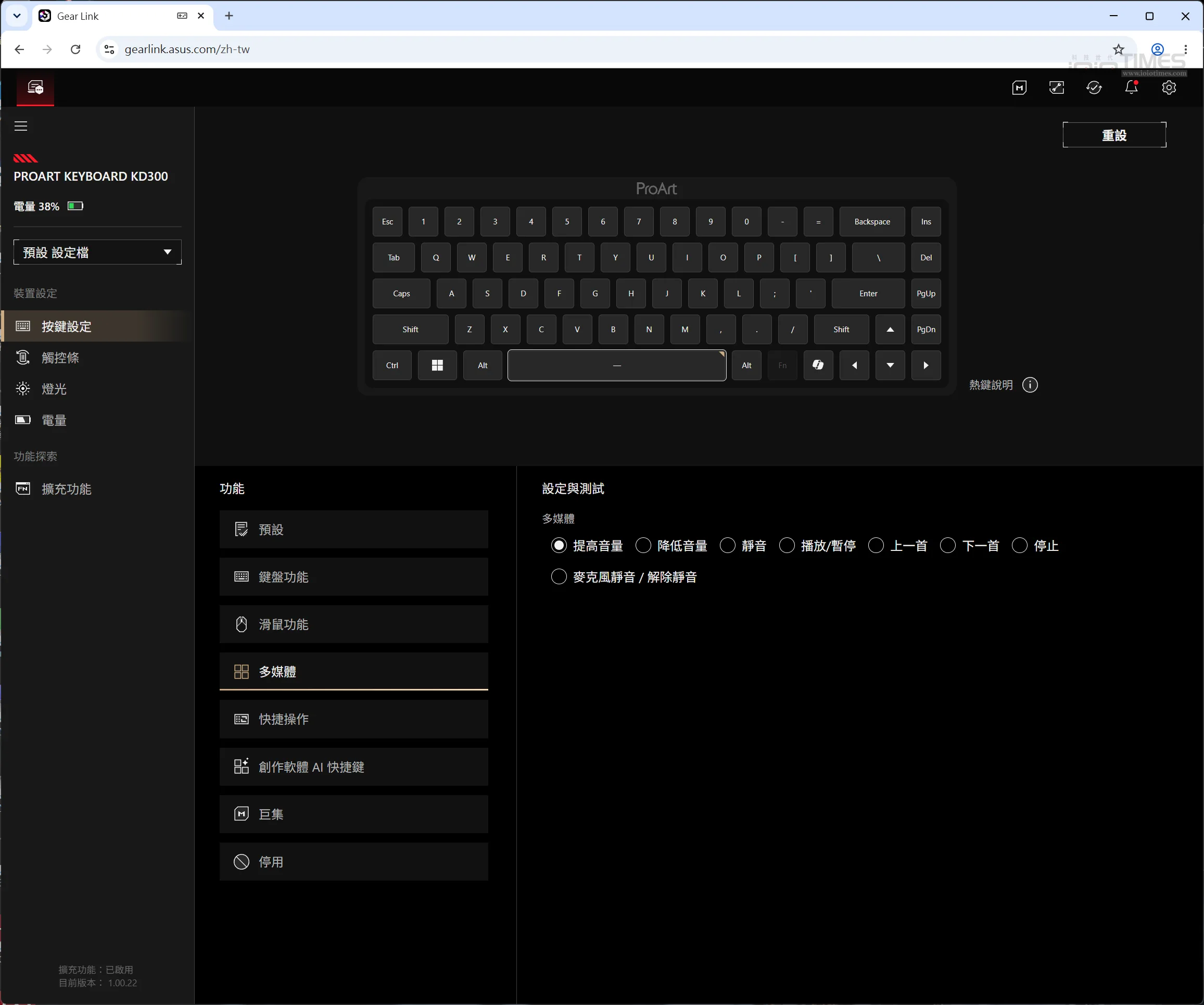Choose the 滑鼠功能 function category
The height and width of the screenshot is (1005, 1204).
pos(354,625)
